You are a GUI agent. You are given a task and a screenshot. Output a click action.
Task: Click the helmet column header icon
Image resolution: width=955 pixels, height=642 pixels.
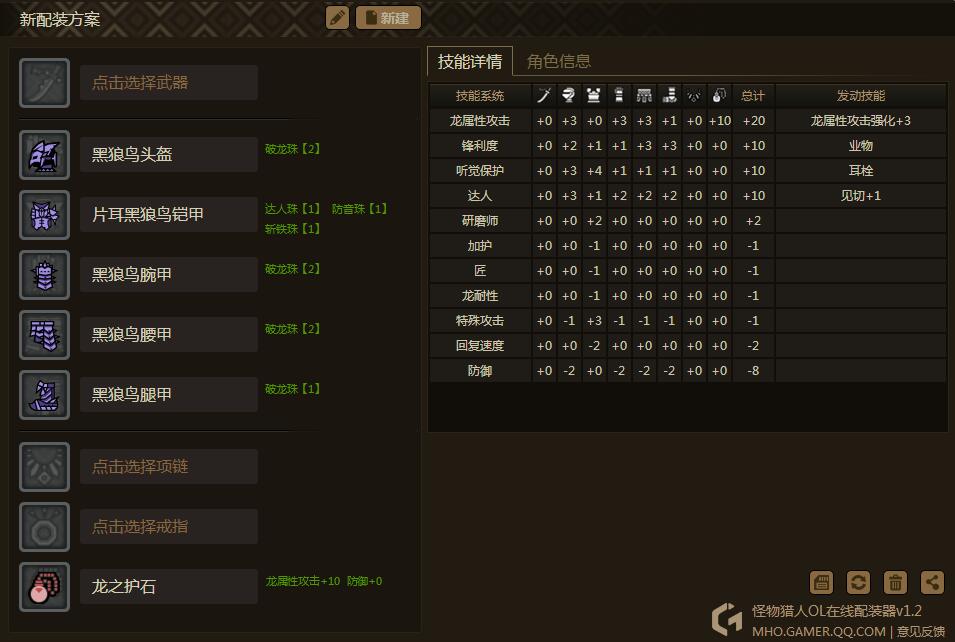[x=569, y=96]
